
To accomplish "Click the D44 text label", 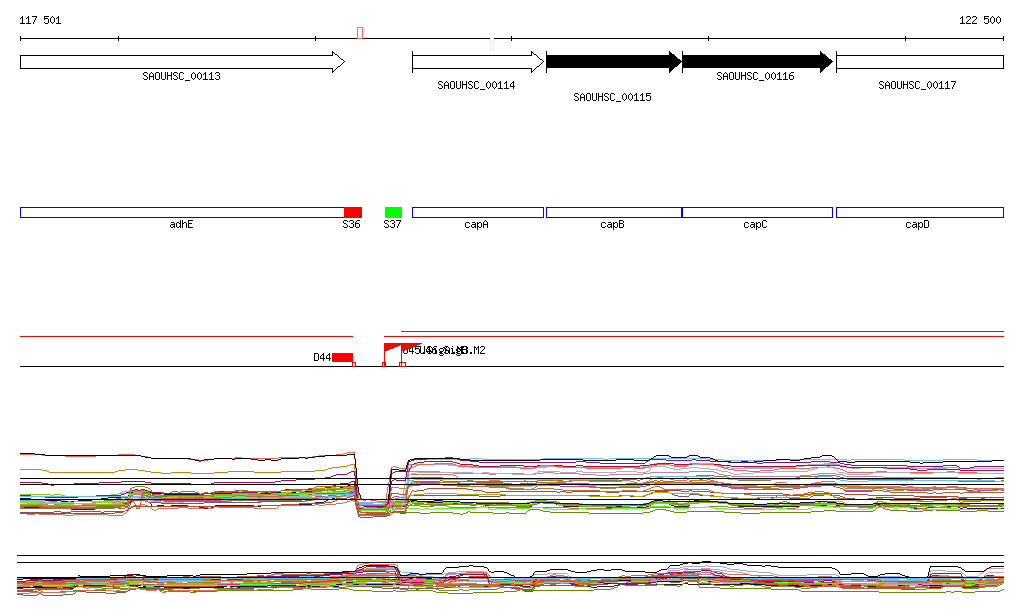I will 321,357.
